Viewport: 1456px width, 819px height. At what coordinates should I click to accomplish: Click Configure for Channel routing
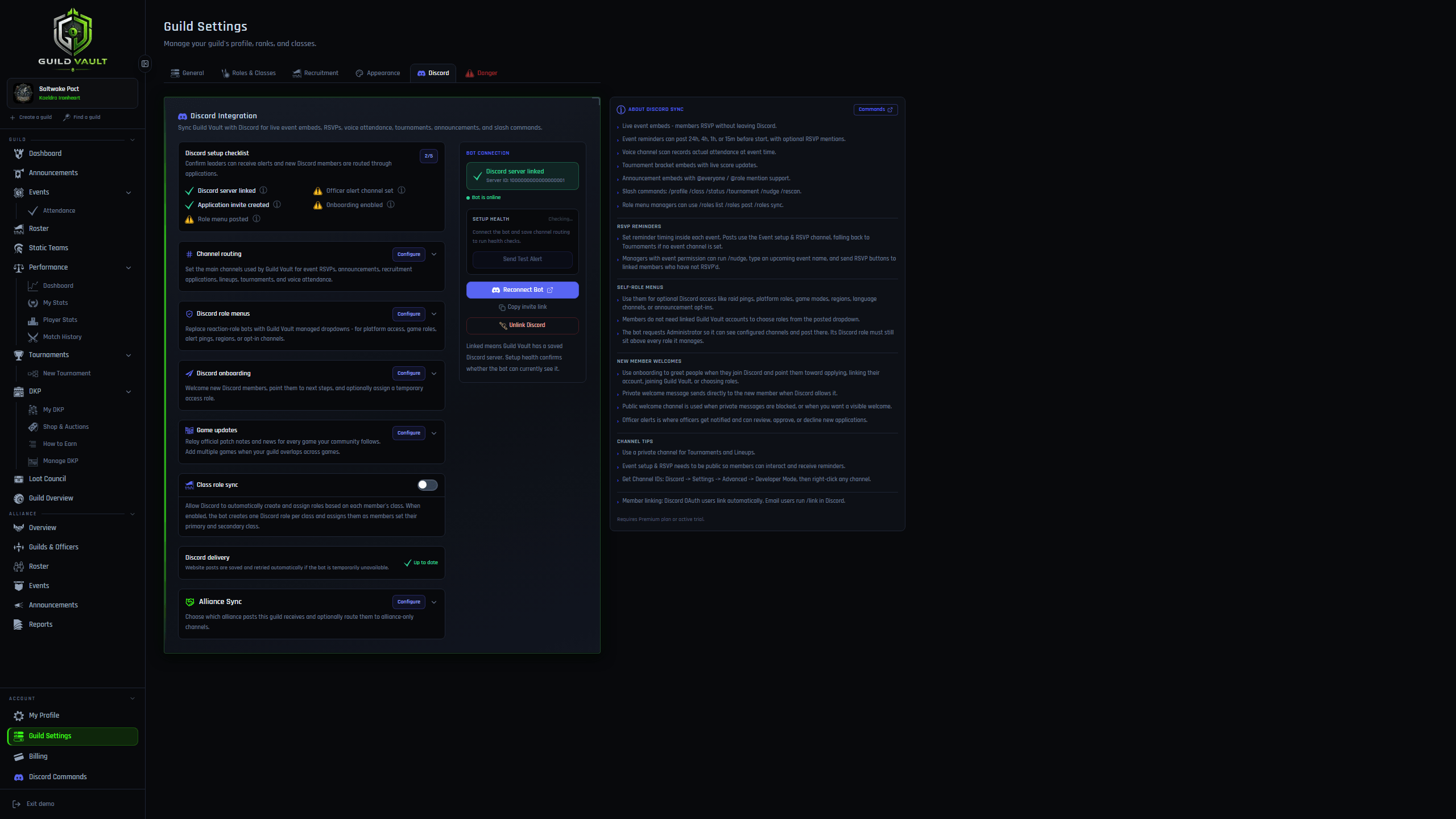[x=409, y=254]
